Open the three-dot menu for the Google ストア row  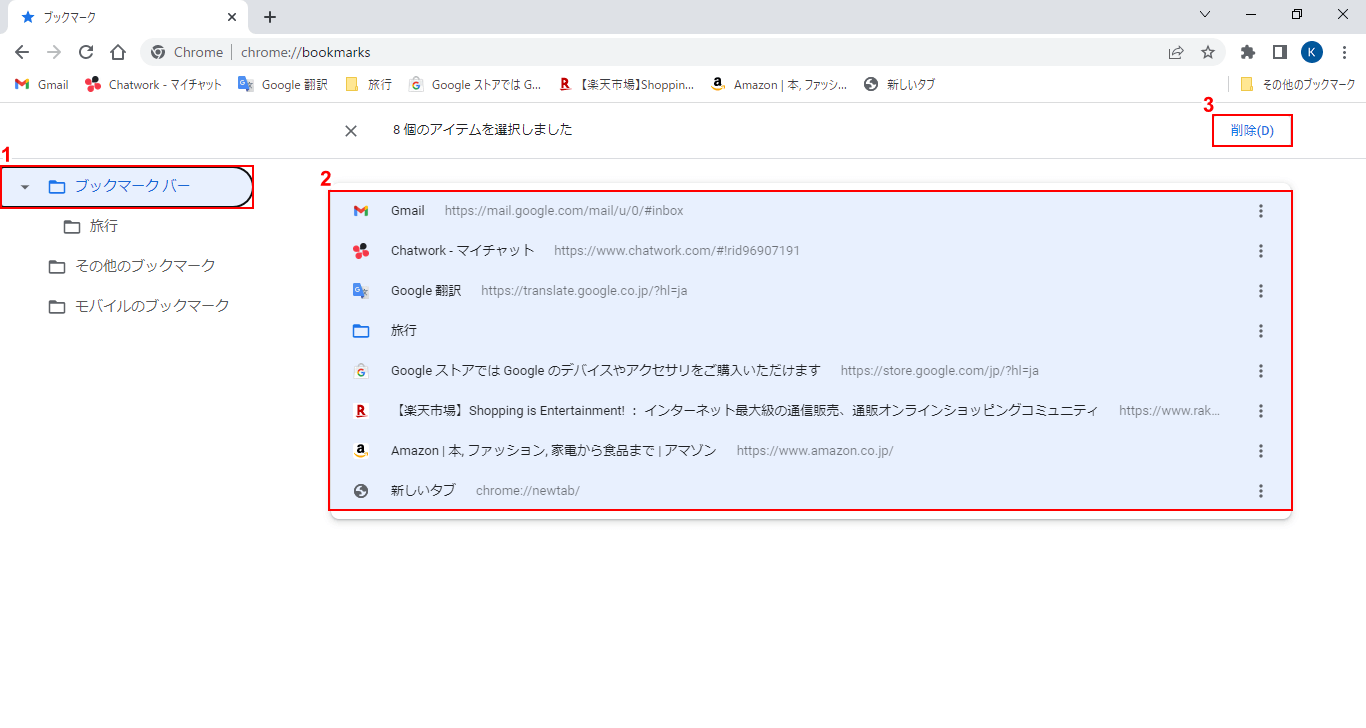click(x=1261, y=371)
